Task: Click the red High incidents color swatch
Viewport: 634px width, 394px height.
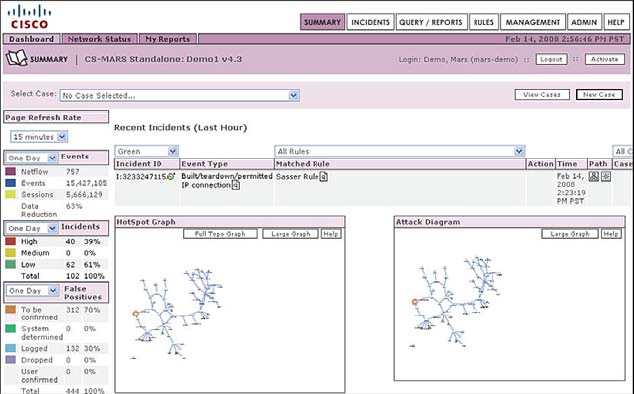Action: pos(11,241)
